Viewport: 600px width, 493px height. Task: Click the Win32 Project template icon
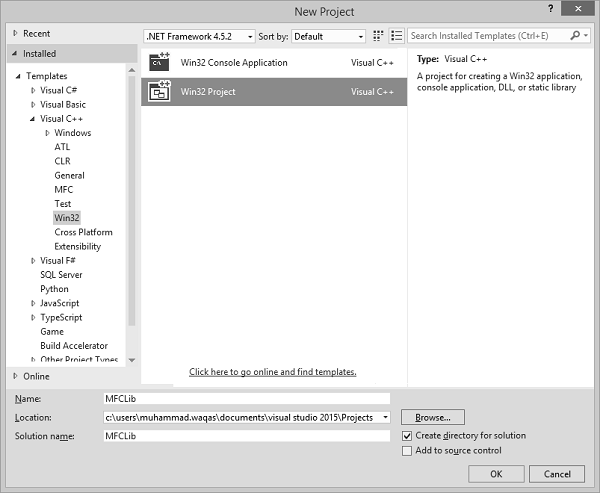159,91
